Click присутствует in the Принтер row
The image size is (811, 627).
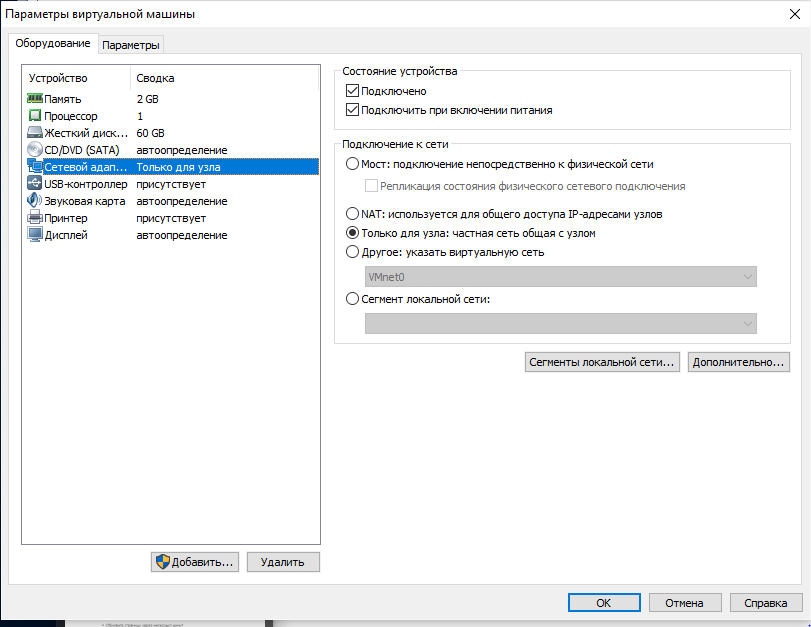(171, 218)
